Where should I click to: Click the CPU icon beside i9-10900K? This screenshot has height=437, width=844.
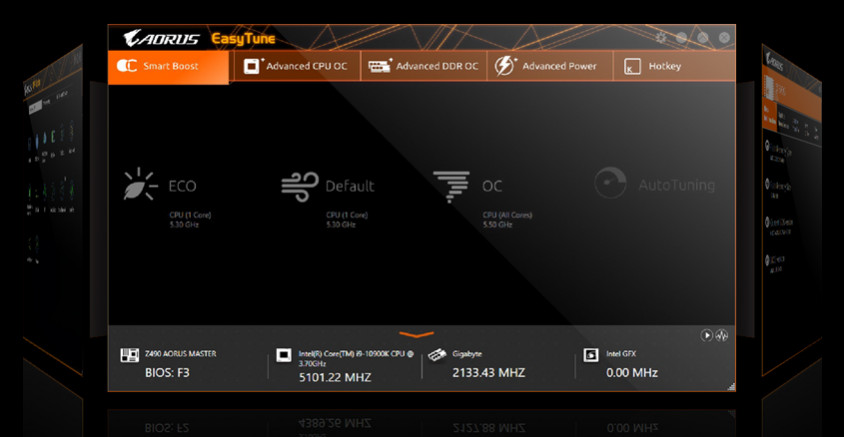(284, 355)
